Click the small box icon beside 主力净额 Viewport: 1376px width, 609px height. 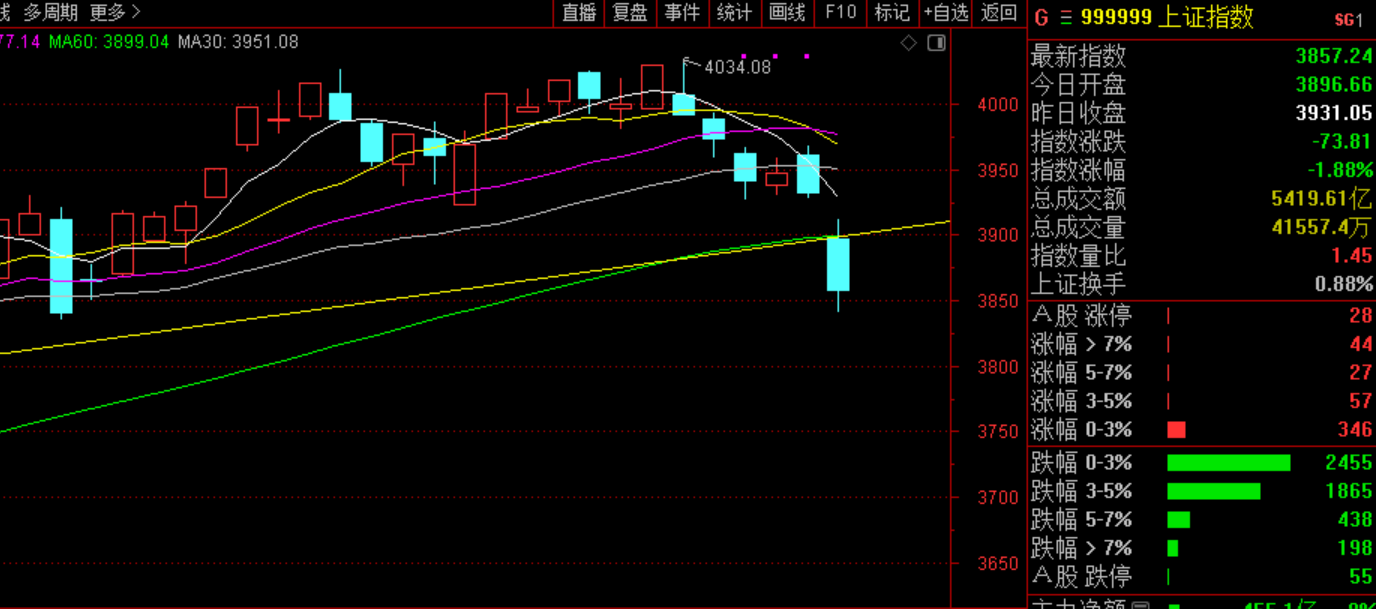[x=1141, y=604]
